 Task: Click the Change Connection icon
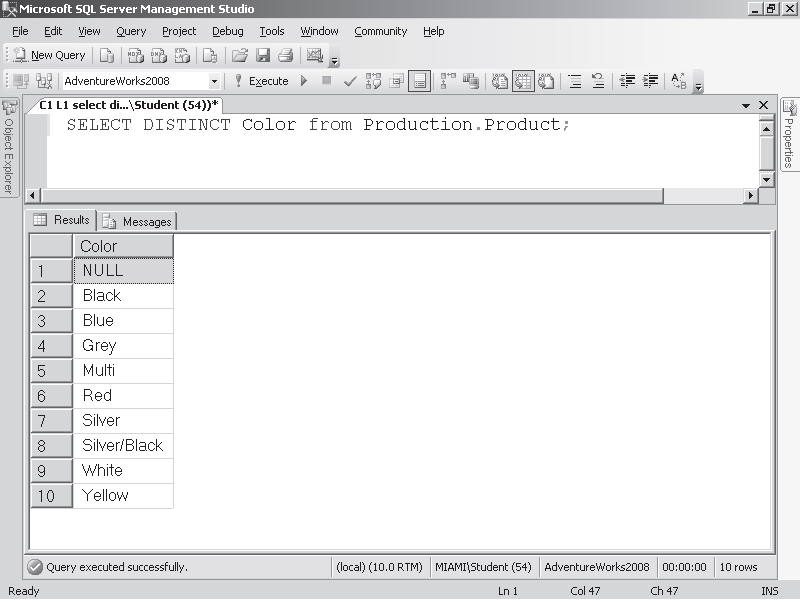pyautogui.click(x=44, y=81)
